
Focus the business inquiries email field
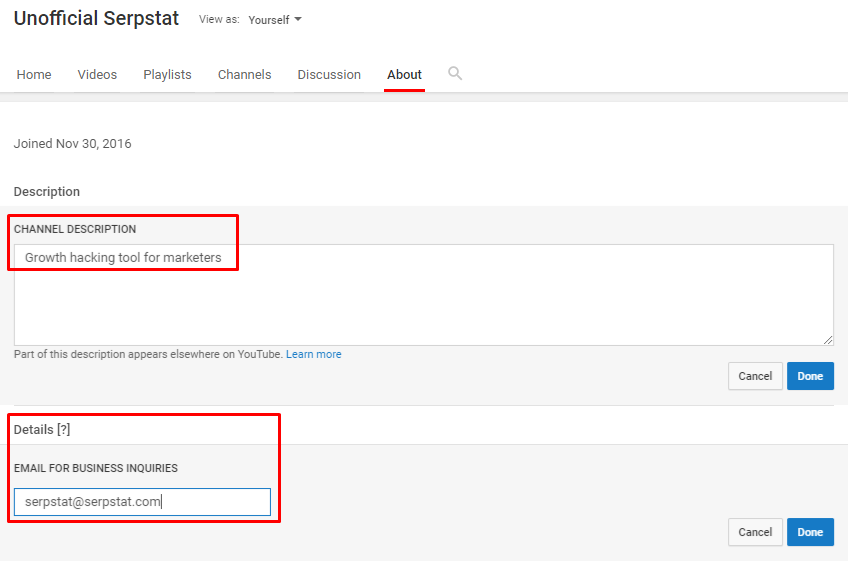click(x=142, y=502)
